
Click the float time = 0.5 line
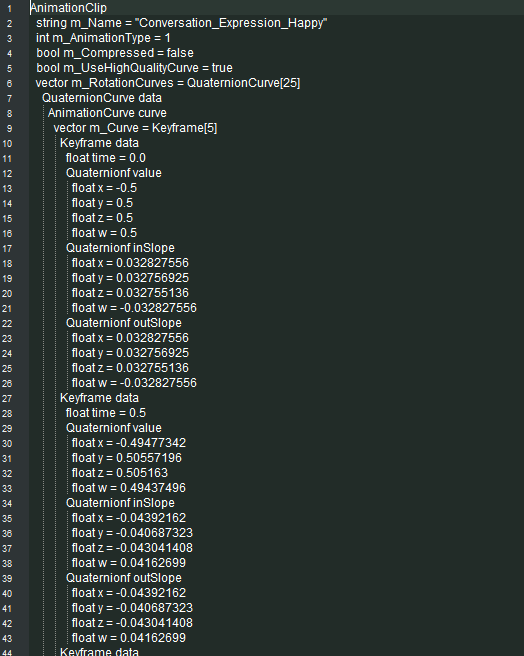coord(106,413)
